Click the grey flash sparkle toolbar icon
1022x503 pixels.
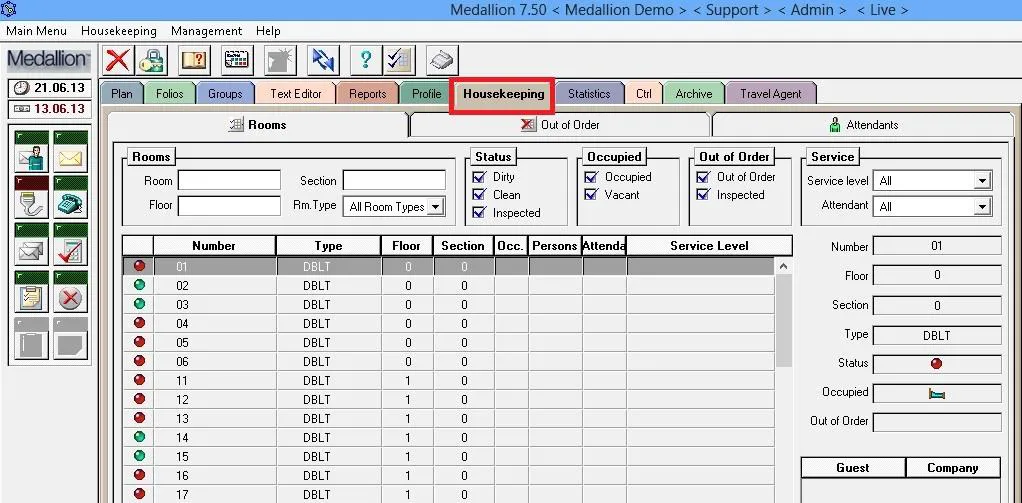pyautogui.click(x=280, y=61)
